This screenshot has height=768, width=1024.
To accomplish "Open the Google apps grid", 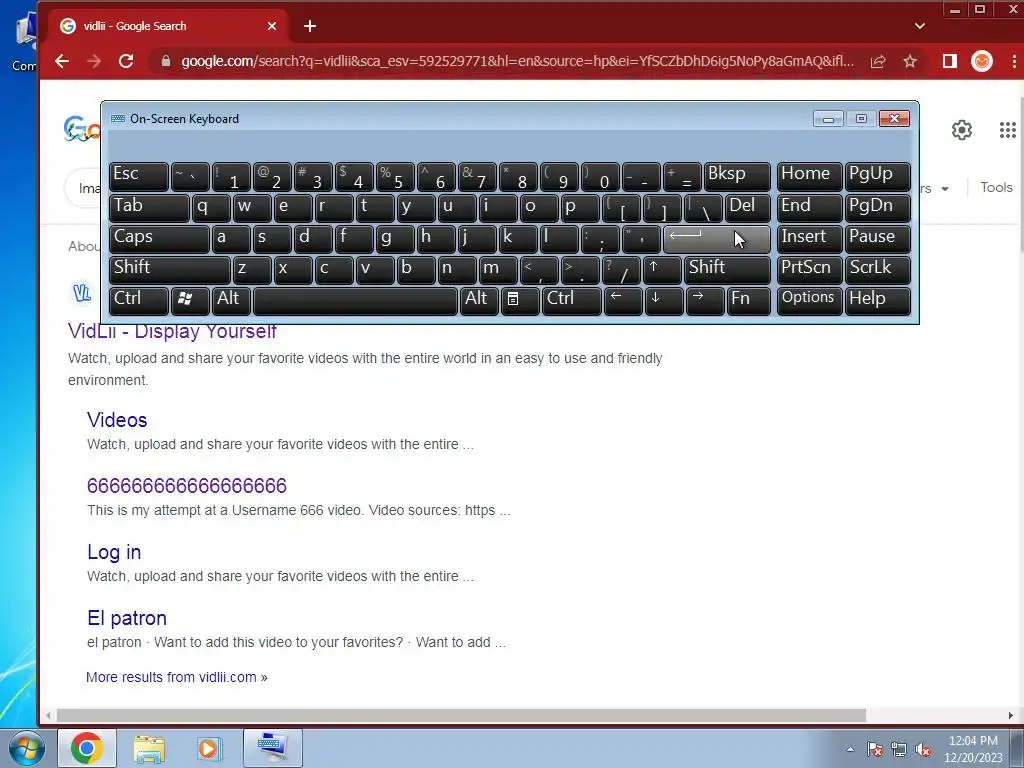I will tap(1008, 130).
